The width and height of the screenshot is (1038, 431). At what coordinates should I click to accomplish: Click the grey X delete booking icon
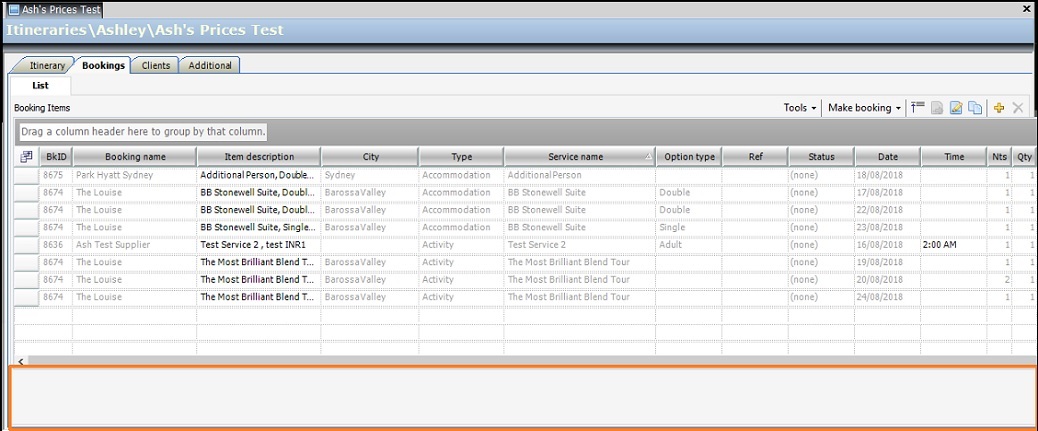point(1018,108)
